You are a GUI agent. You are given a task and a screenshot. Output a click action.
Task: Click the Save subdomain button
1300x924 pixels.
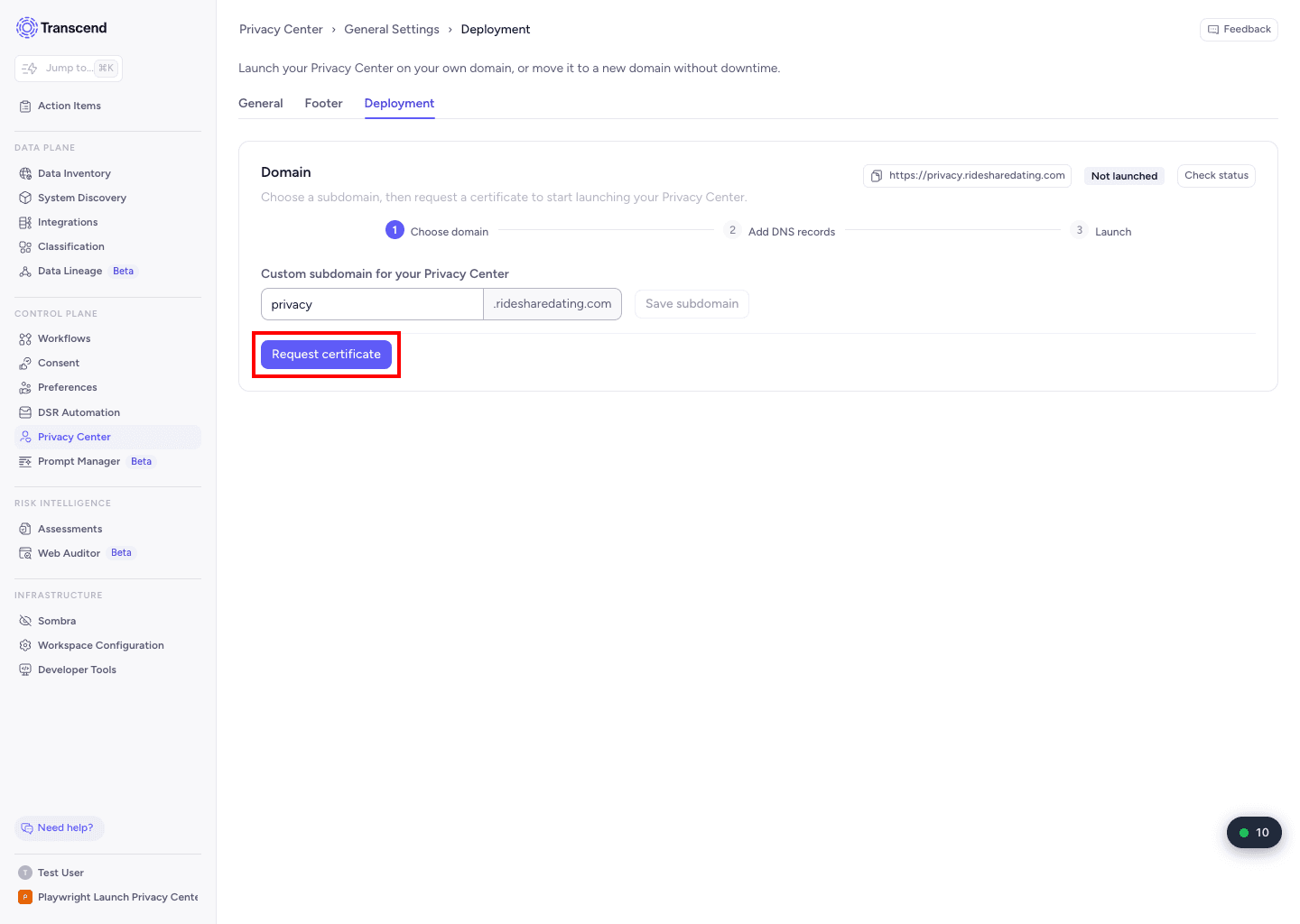[x=692, y=304]
